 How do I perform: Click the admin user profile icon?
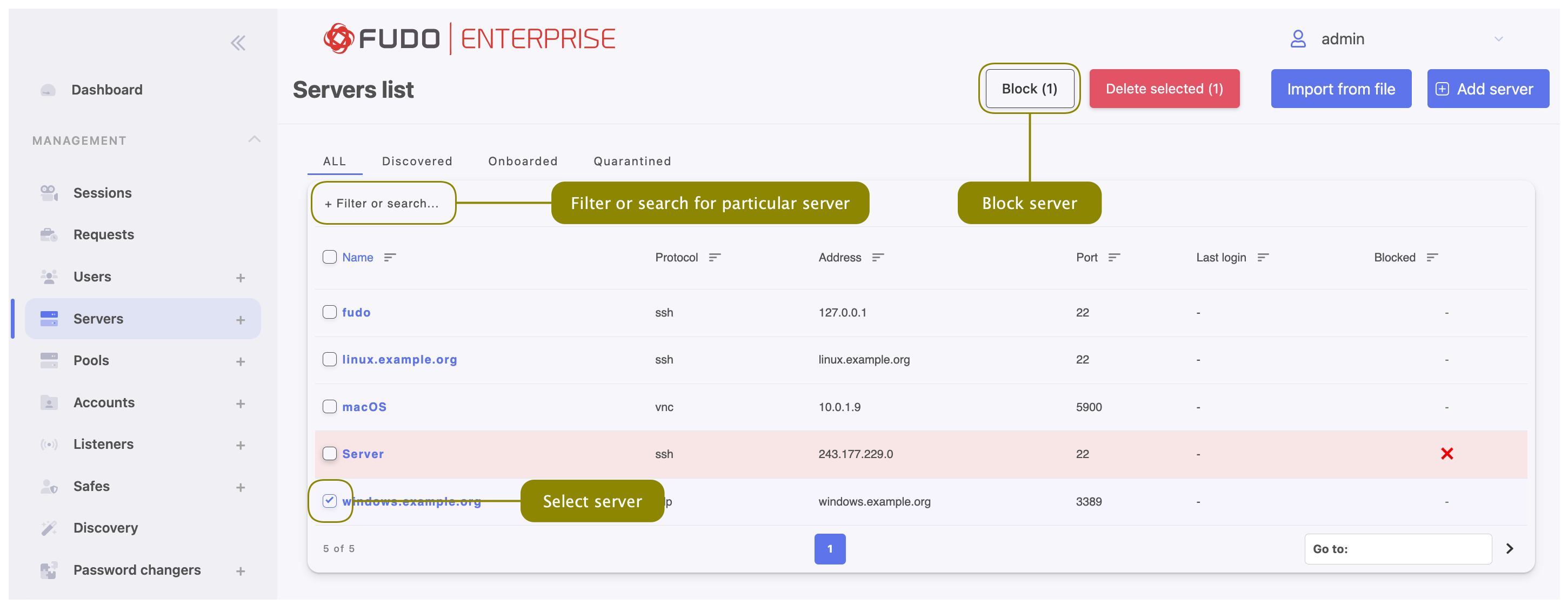point(1298,38)
